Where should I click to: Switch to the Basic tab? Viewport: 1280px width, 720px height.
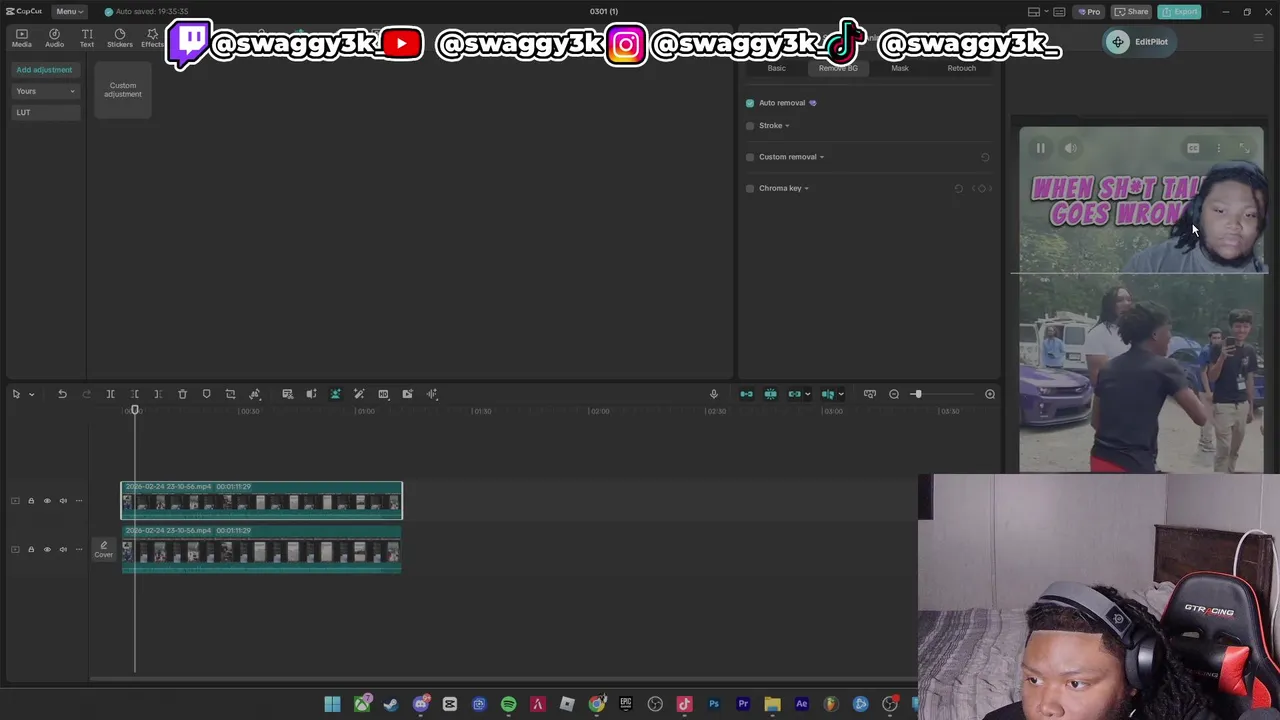(x=776, y=68)
